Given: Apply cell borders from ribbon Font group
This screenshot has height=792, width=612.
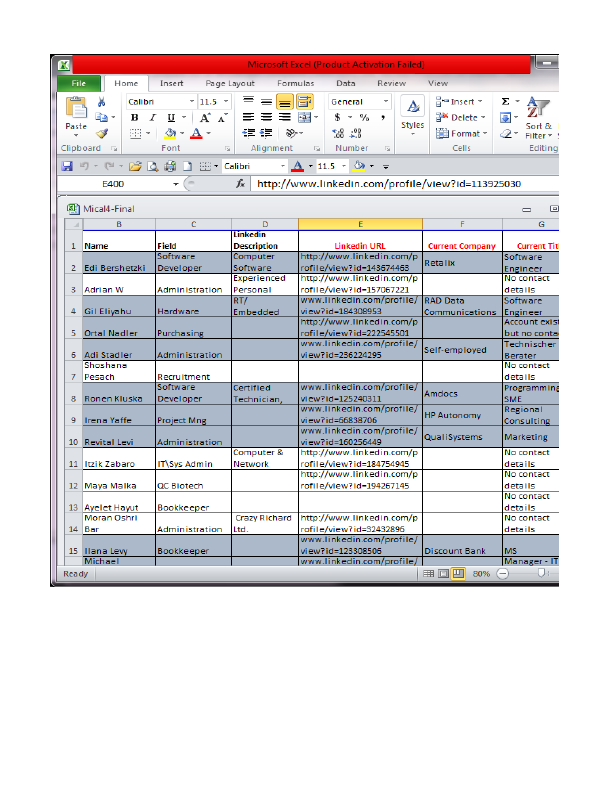Looking at the screenshot, I should (x=135, y=133).
